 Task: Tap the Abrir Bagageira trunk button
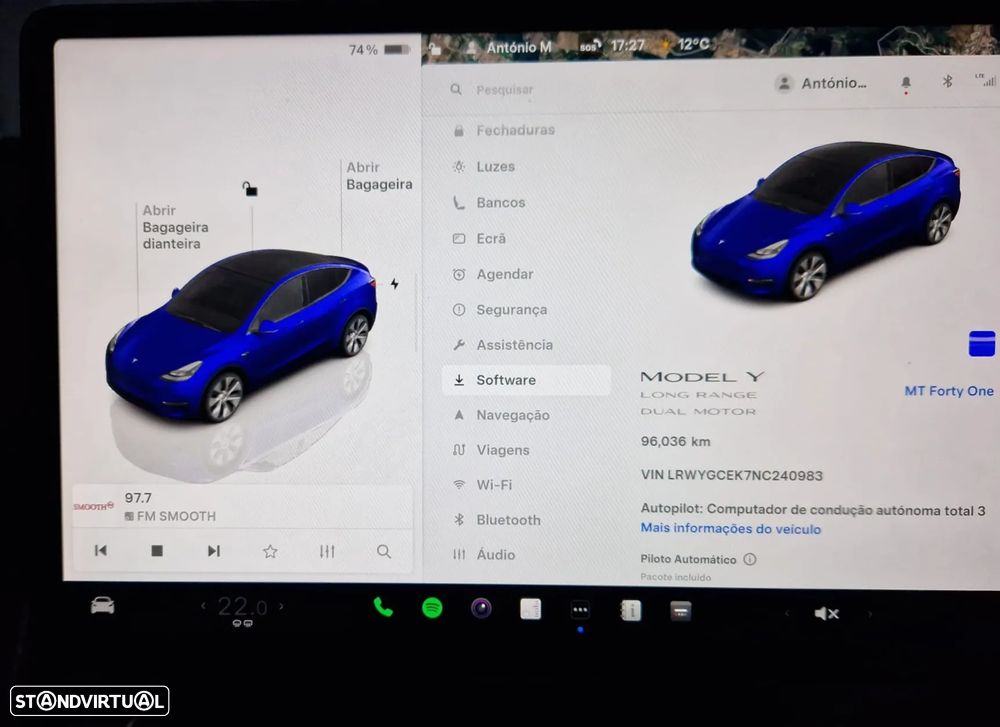(379, 176)
